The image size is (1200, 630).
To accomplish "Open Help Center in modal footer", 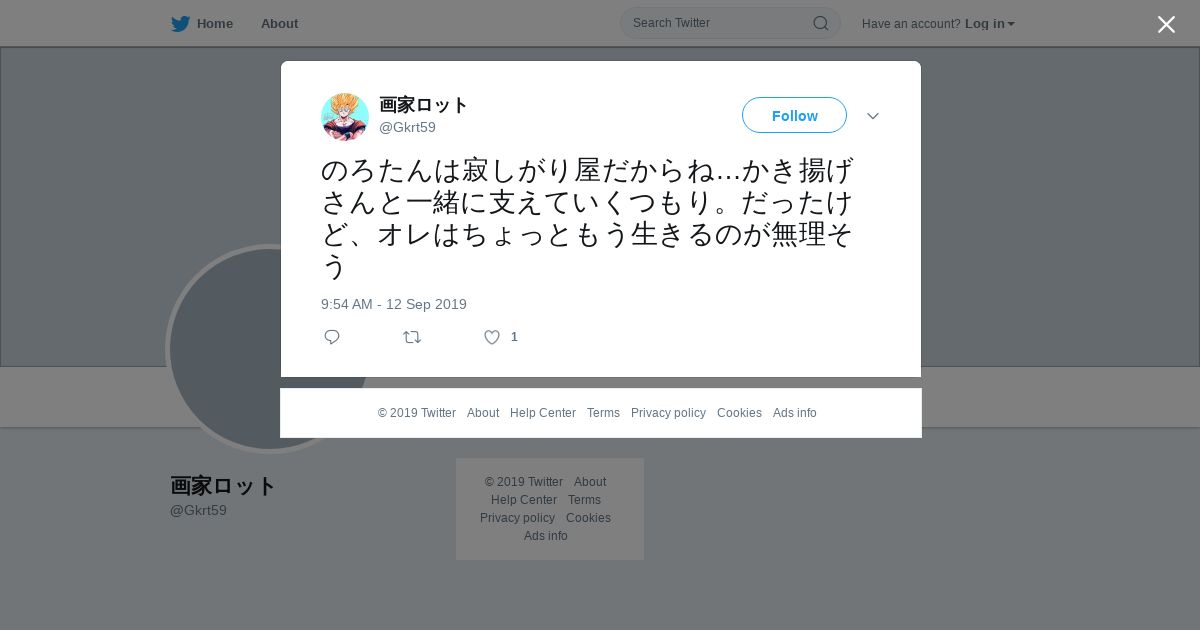I will click(543, 413).
